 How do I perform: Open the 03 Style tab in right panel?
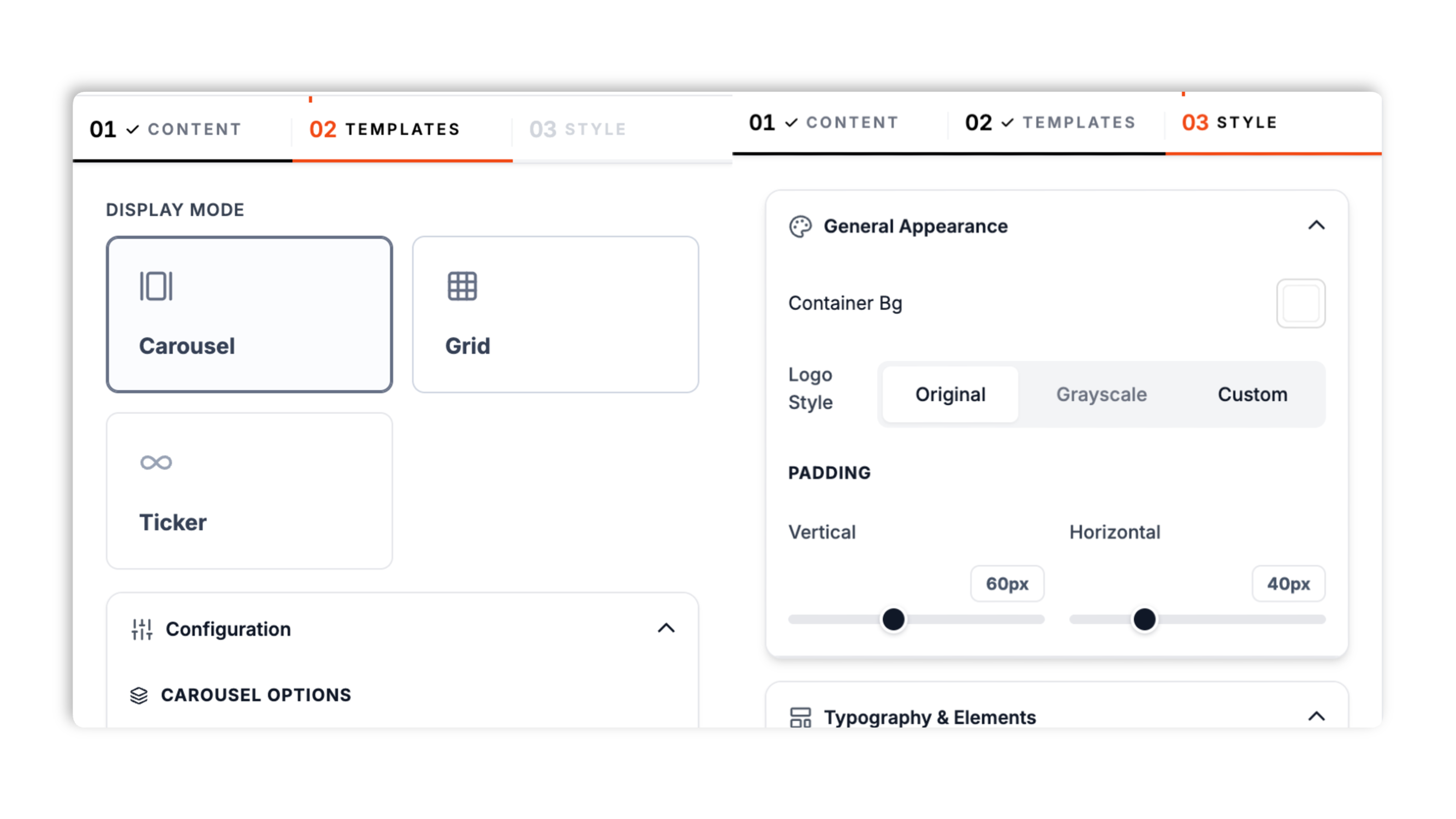coord(1274,123)
